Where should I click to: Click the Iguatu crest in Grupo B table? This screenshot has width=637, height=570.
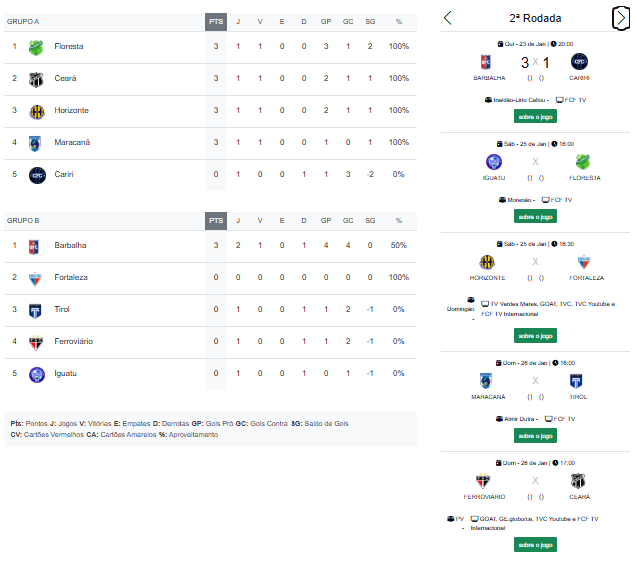pos(37,375)
